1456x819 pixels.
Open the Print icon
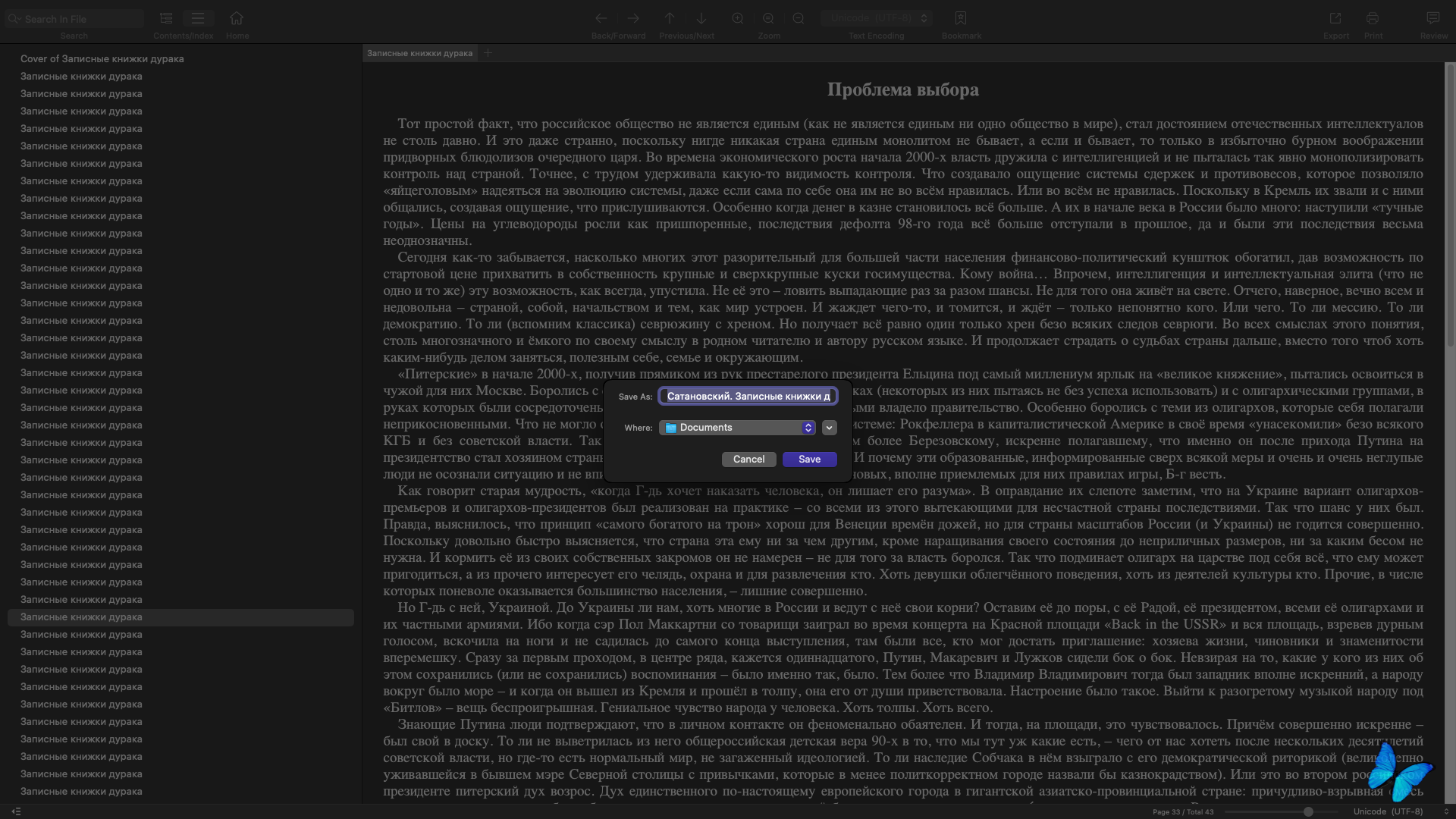tap(1373, 18)
